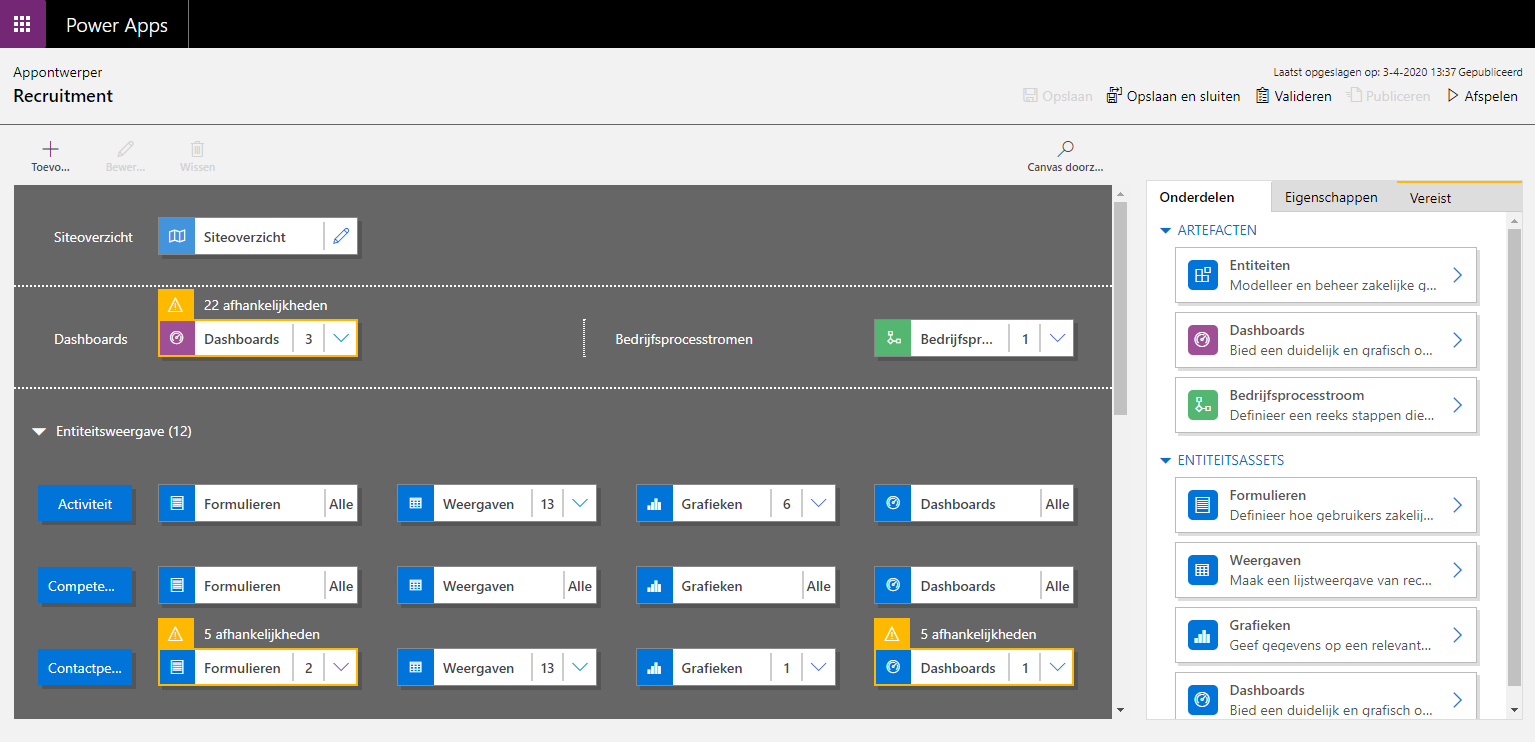This screenshot has height=742, width=1535.
Task: Click the Bedrijfsprocesstroom artefact icon in panel
Action: pyautogui.click(x=1203, y=405)
